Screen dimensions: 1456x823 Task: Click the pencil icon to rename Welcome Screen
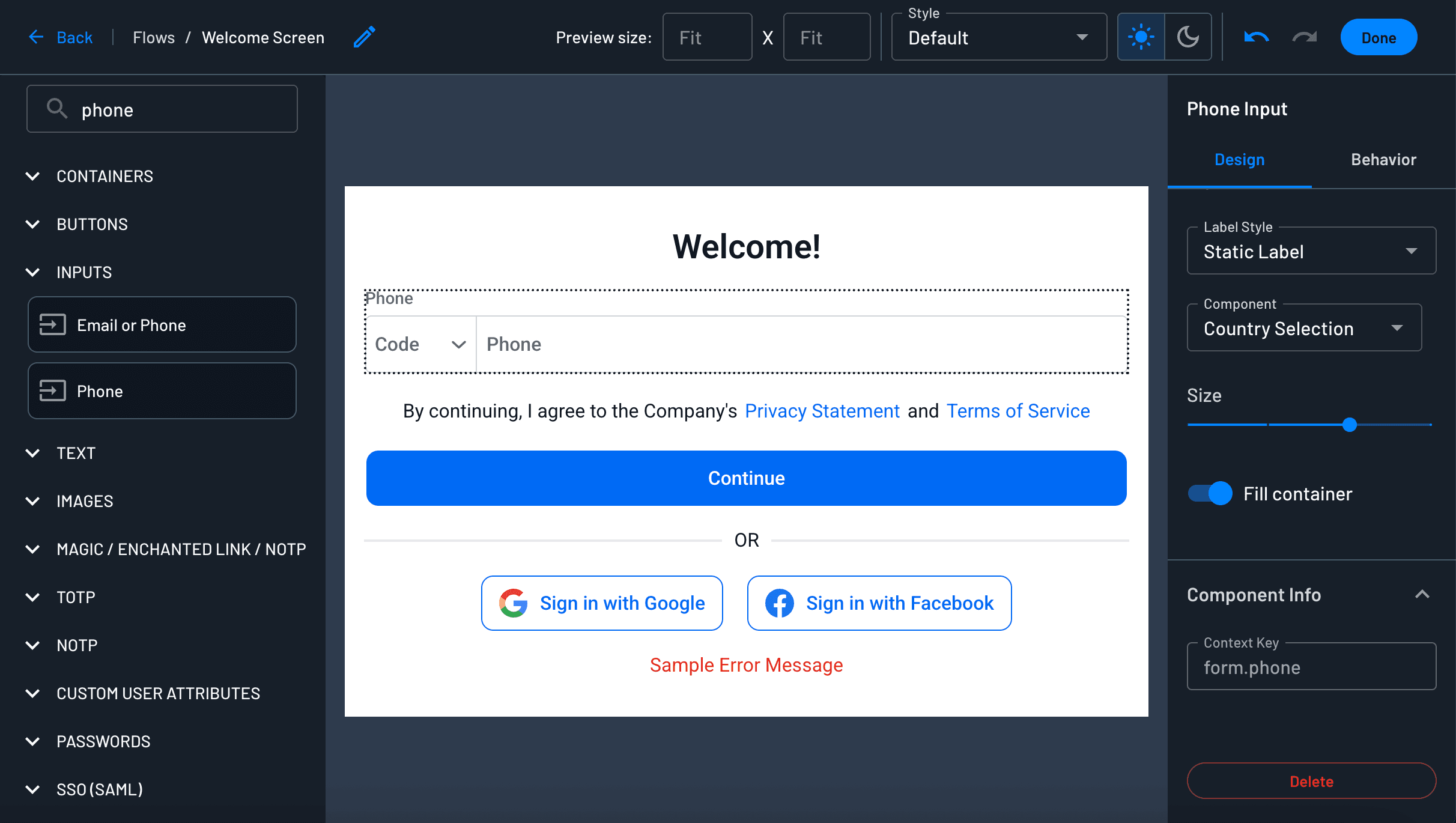coord(363,37)
